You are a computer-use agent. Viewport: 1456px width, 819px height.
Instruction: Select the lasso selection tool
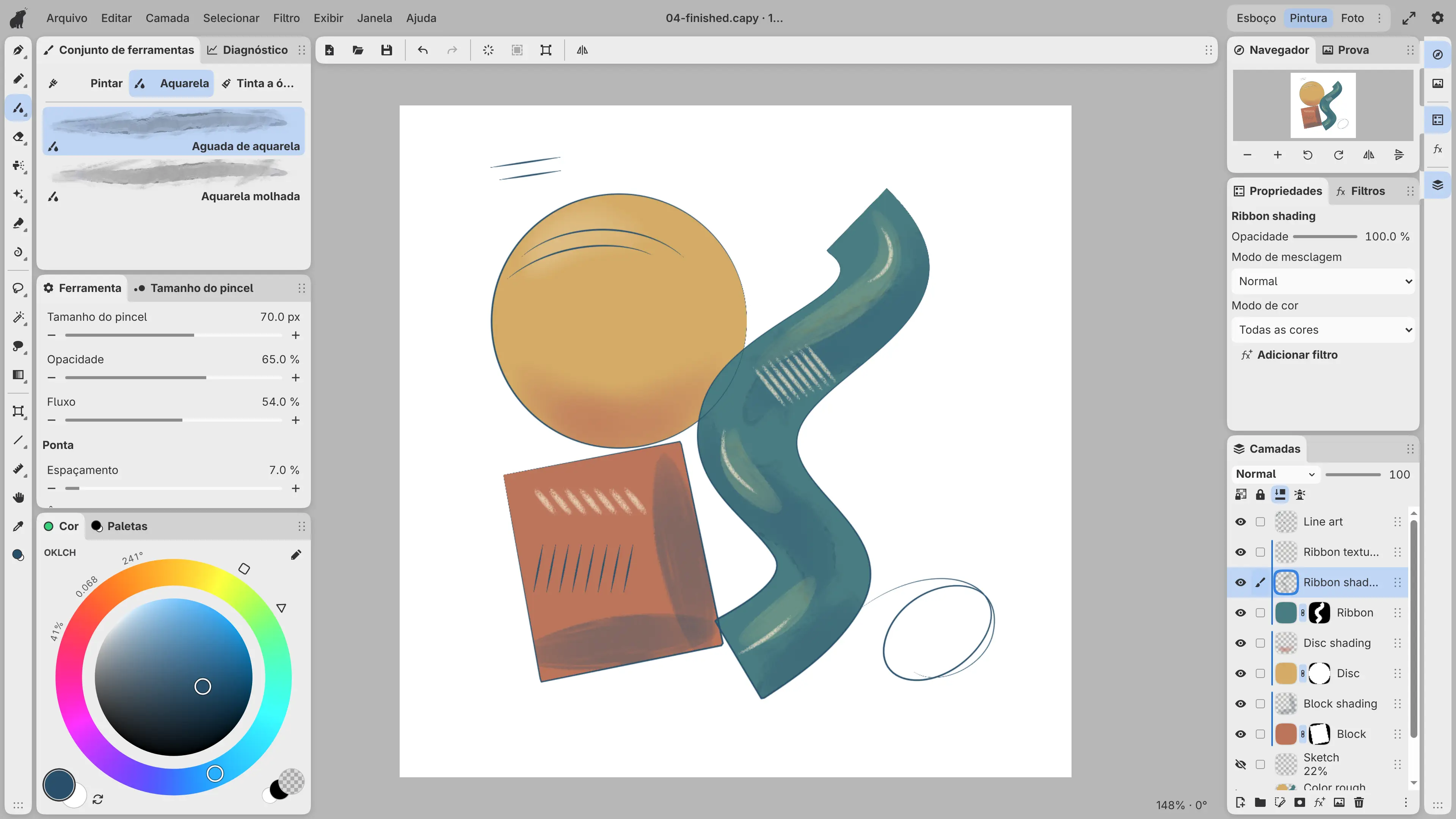click(18, 289)
